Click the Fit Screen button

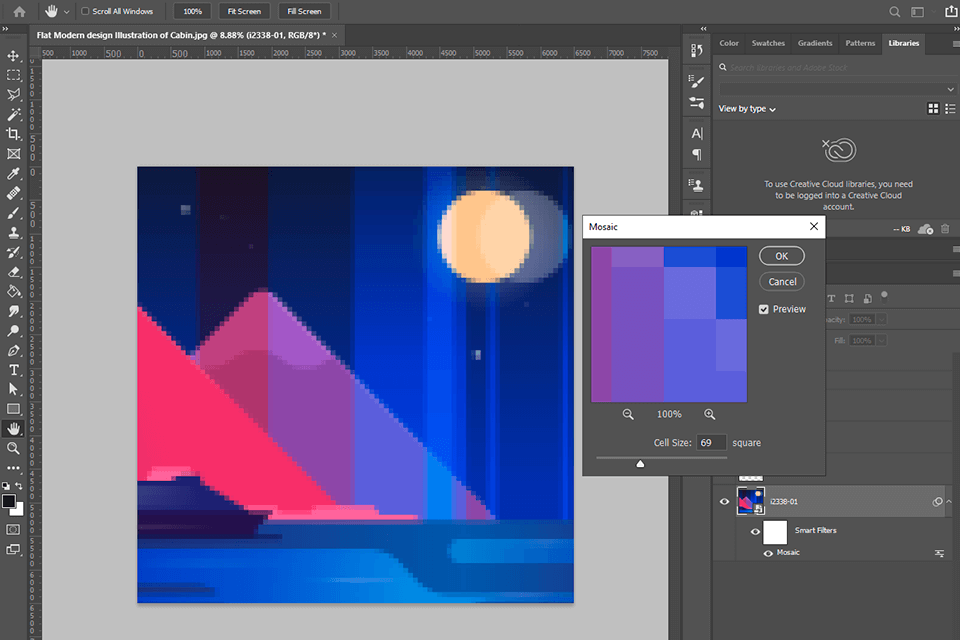coord(244,12)
